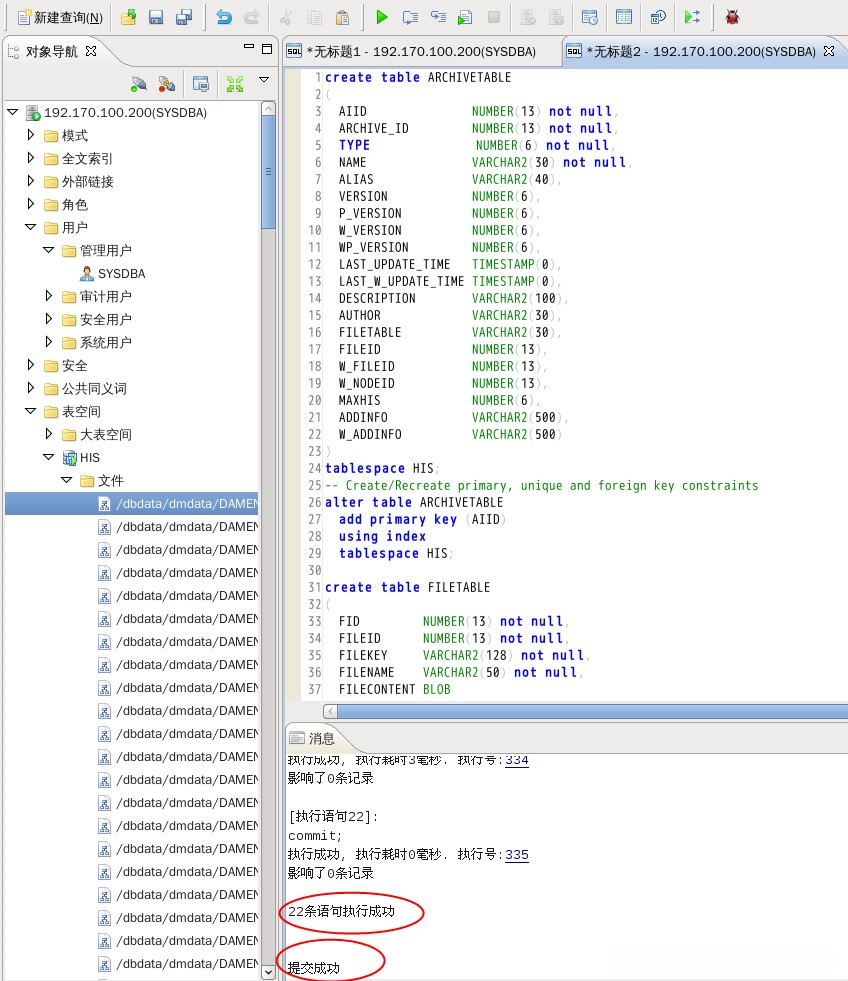Click the red debug bug icon
This screenshot has height=981, width=848.
tap(732, 17)
